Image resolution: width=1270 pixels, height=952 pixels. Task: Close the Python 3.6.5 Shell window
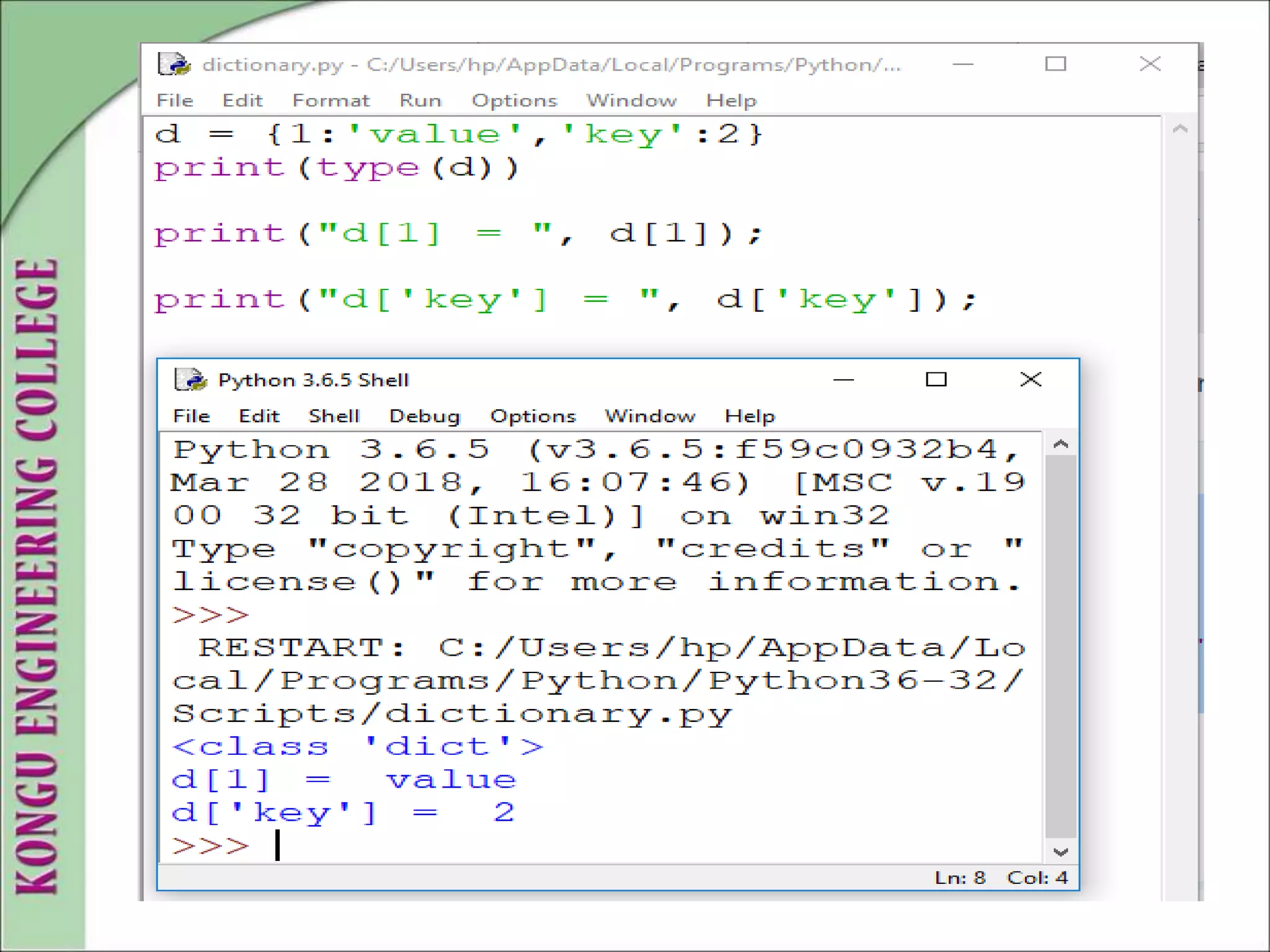(1031, 379)
